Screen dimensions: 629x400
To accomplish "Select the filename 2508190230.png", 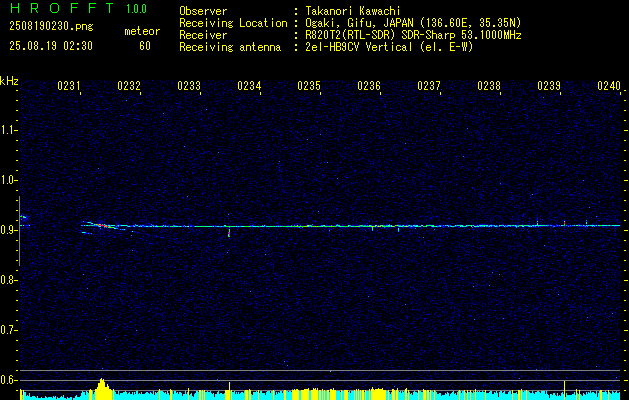I will click(51, 27).
